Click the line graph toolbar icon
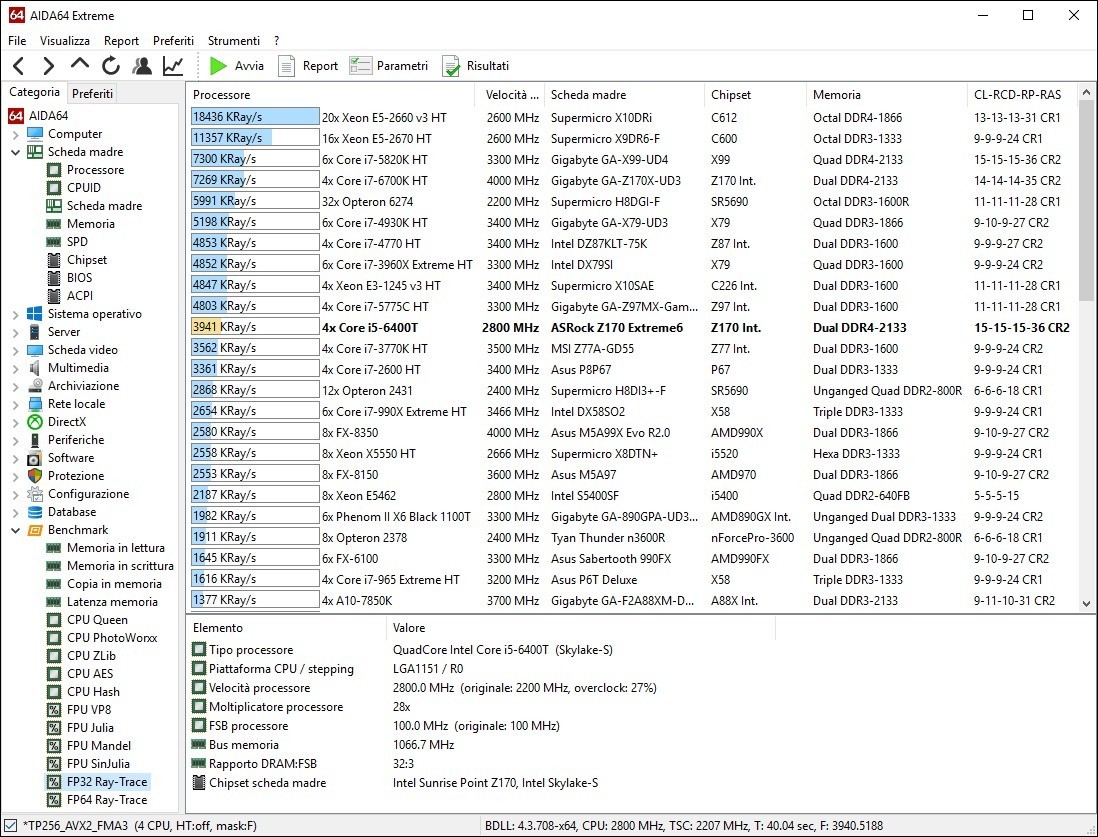 (173, 66)
